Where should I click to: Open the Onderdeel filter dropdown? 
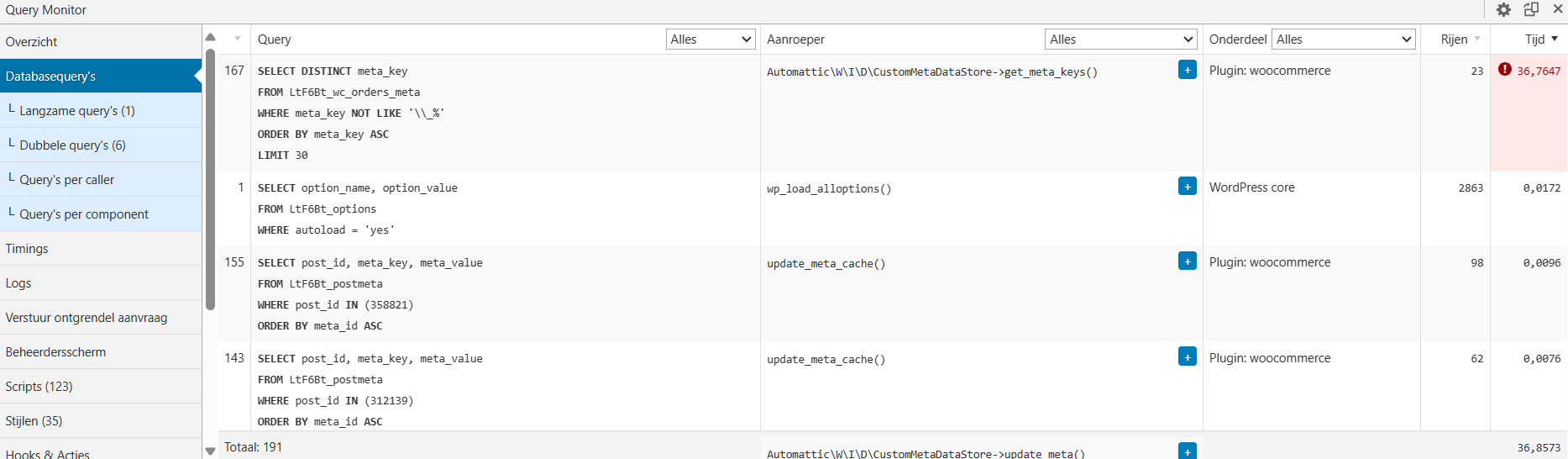click(x=1344, y=40)
